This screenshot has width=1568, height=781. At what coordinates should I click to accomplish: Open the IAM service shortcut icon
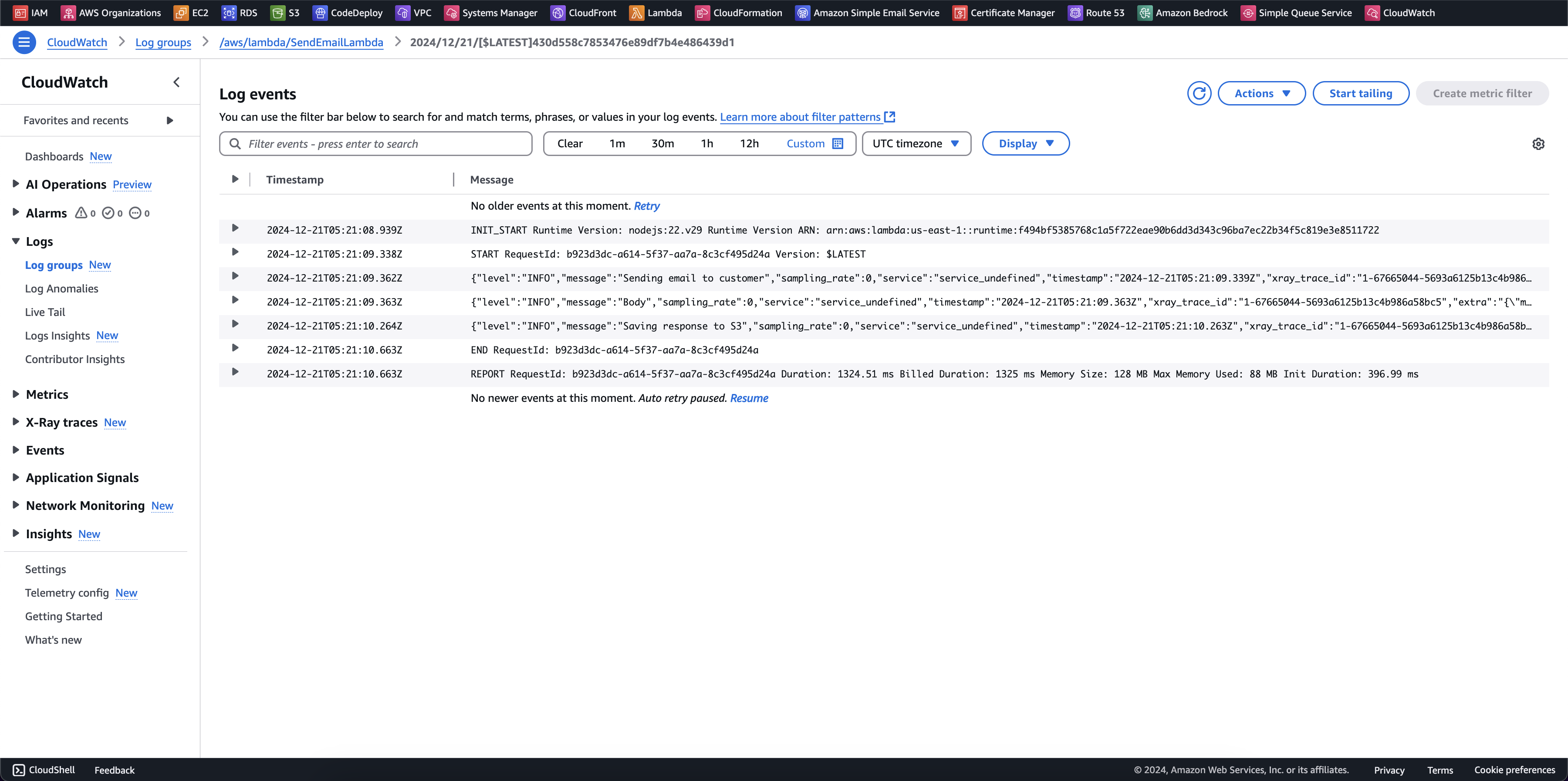[21, 13]
